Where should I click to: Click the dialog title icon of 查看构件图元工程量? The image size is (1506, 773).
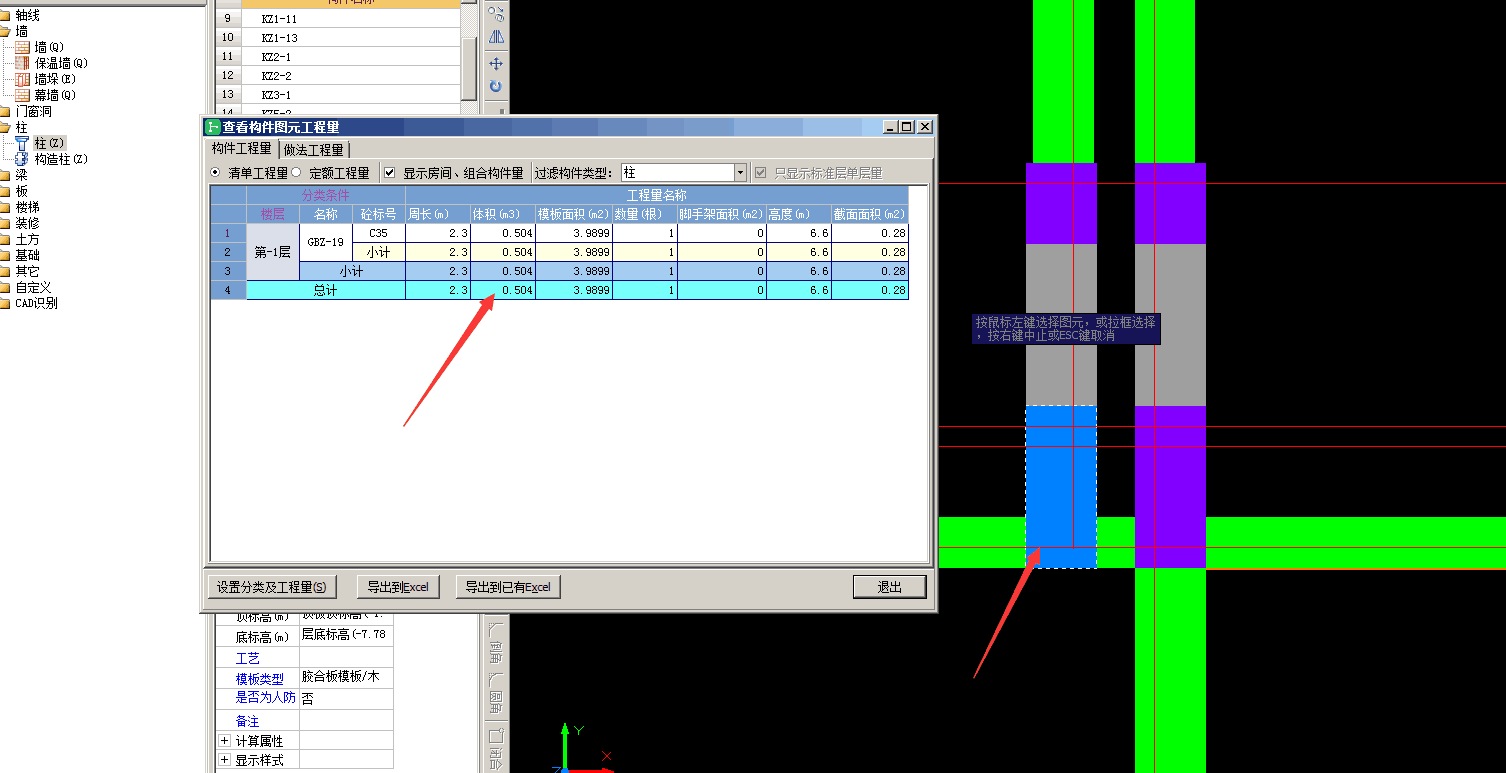click(x=212, y=127)
